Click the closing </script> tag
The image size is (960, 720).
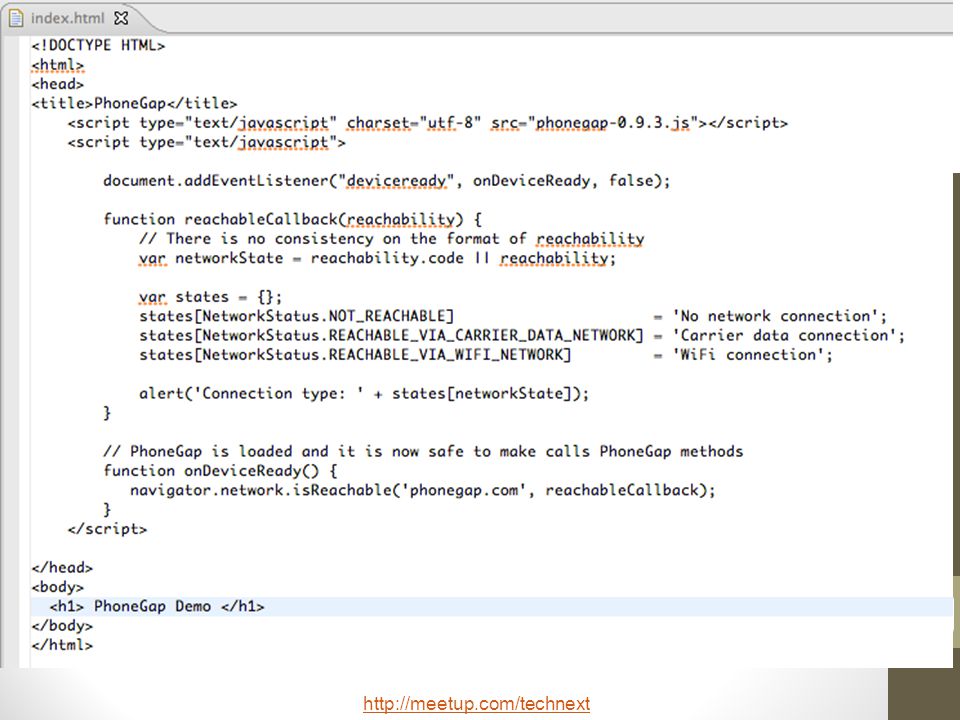click(x=107, y=529)
